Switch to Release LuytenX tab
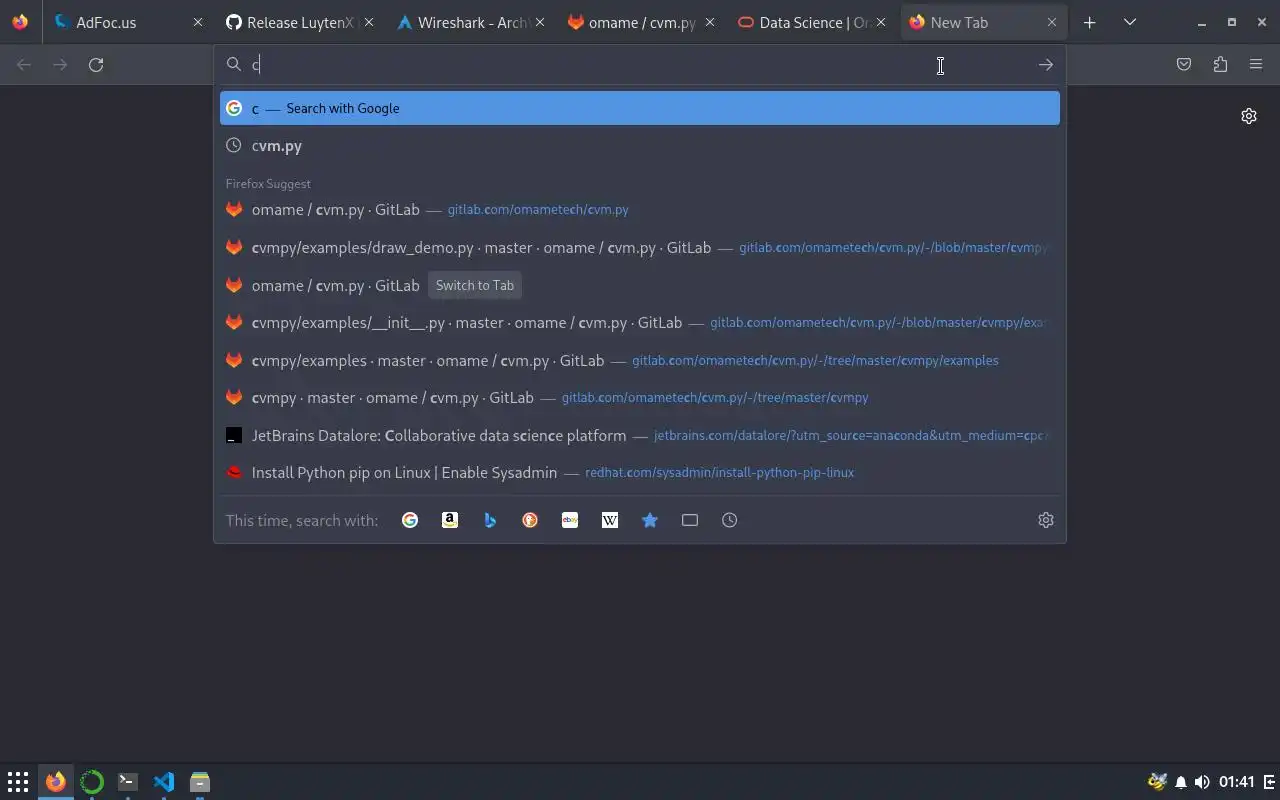Image resolution: width=1280 pixels, height=800 pixels. point(298,22)
